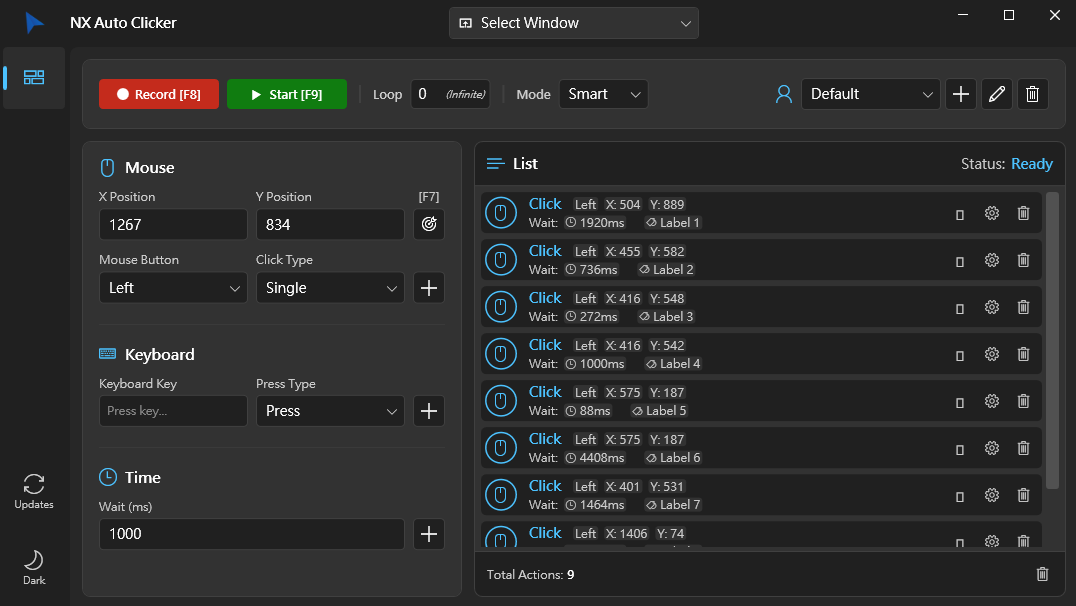
Task: Clear all actions via bottom trash icon
Action: click(x=1042, y=574)
